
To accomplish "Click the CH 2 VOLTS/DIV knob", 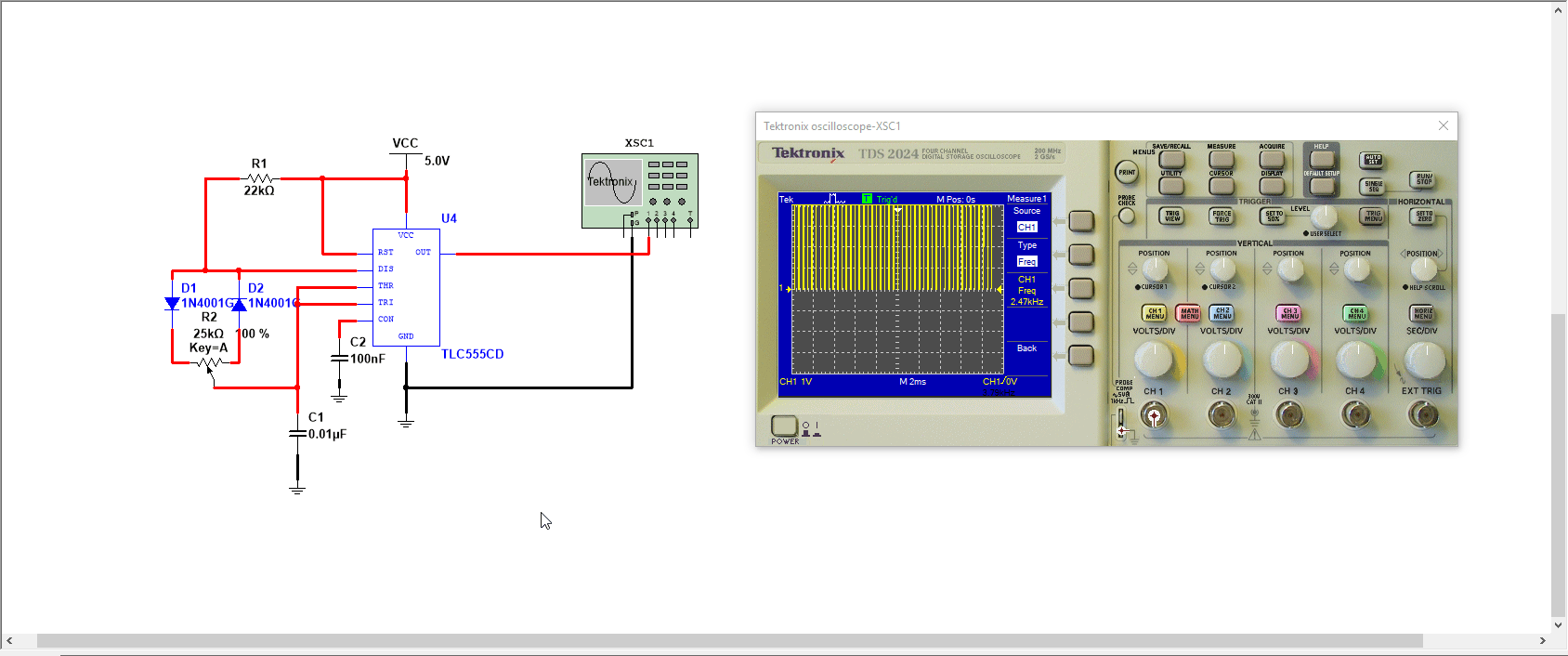I will point(1222,361).
